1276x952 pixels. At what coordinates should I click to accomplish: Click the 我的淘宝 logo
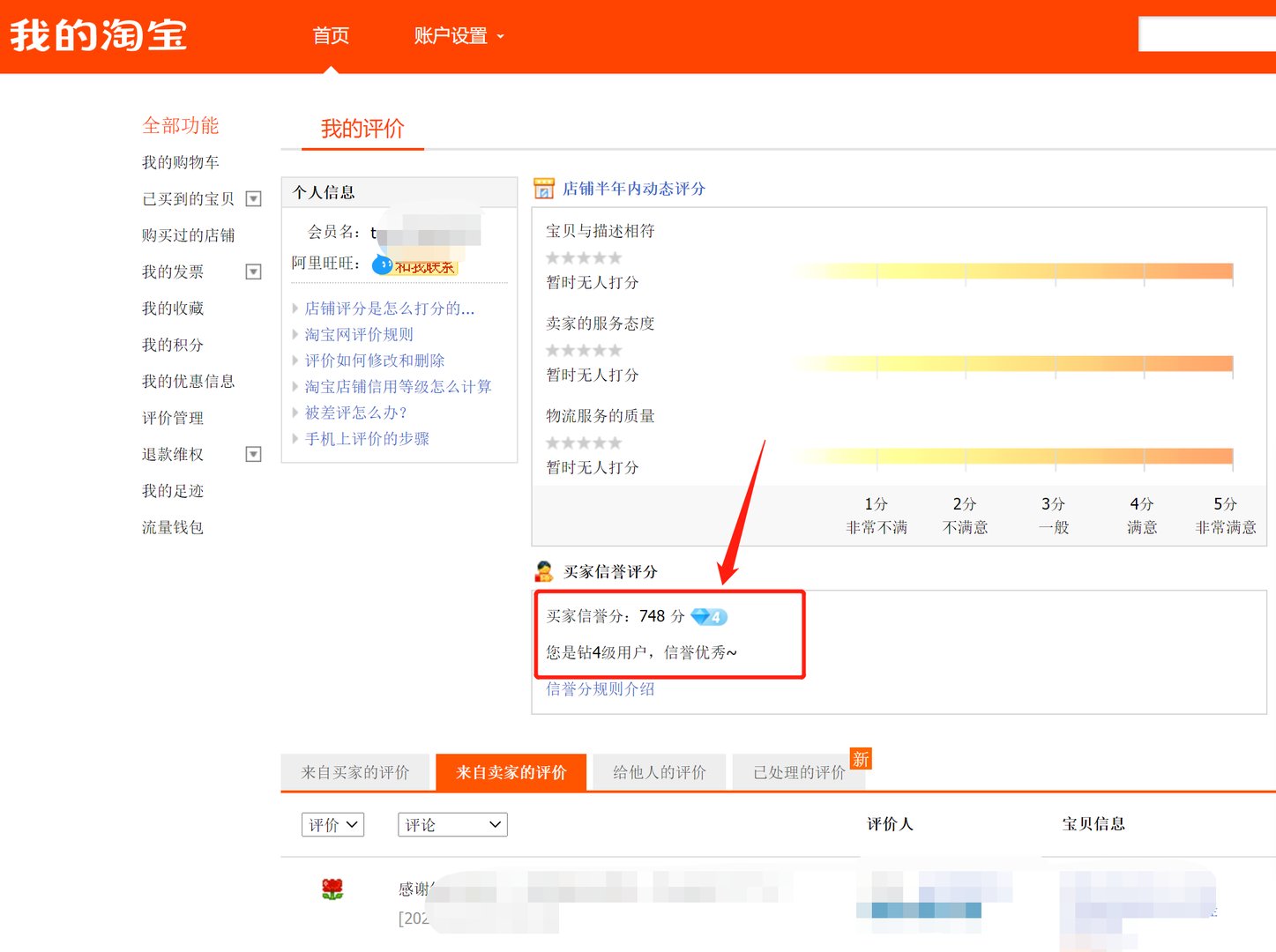tap(97, 35)
